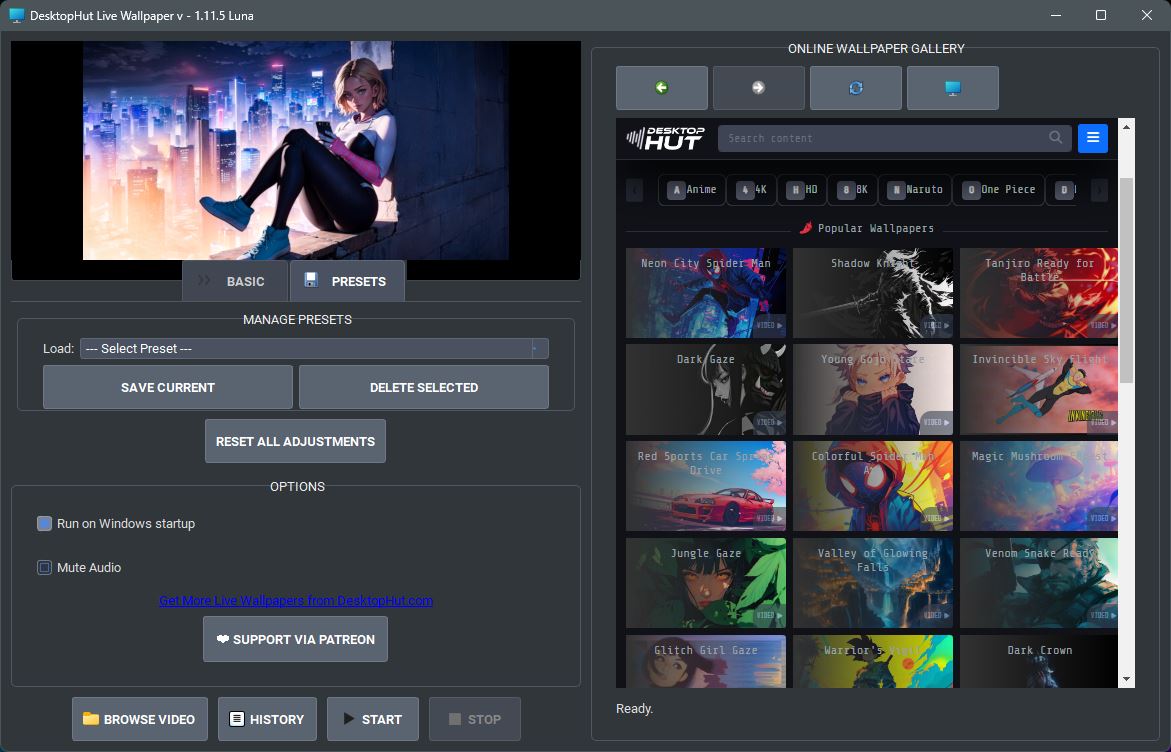Screen dimensions: 1171x752
Task: Click the DesktopHut logo
Action: click(x=665, y=138)
